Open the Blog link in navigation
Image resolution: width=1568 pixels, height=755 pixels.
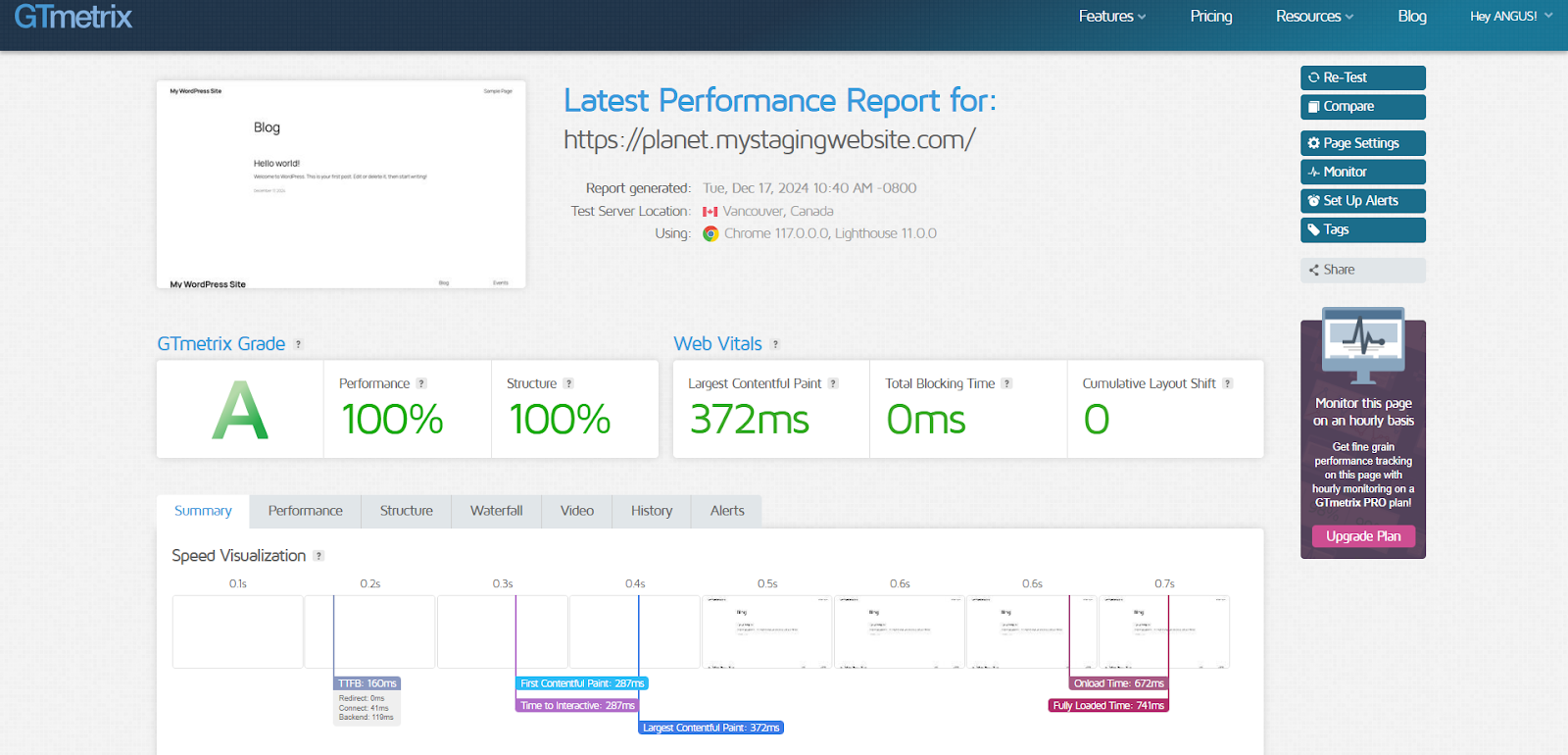(1412, 17)
